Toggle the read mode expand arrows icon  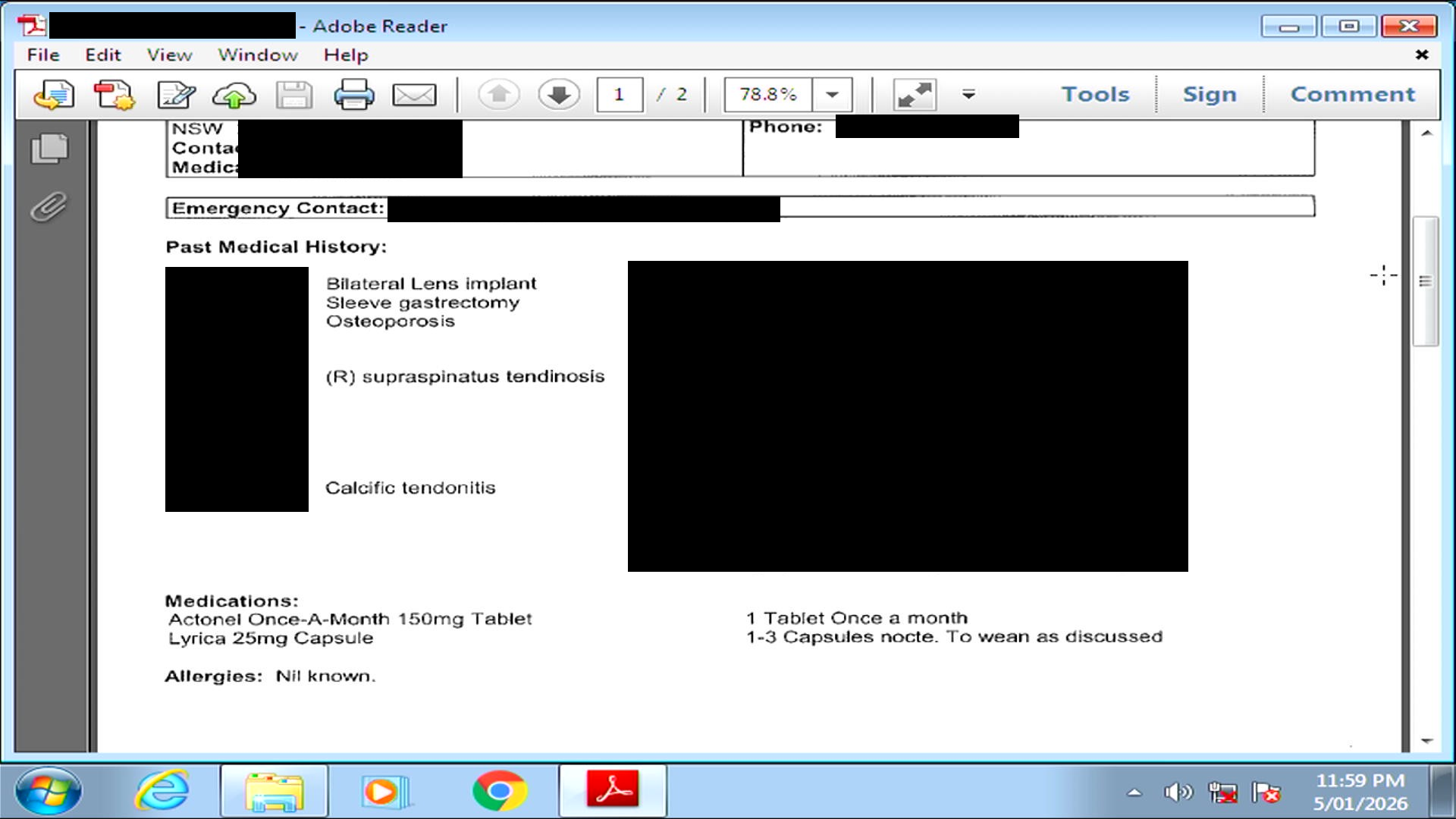click(915, 95)
